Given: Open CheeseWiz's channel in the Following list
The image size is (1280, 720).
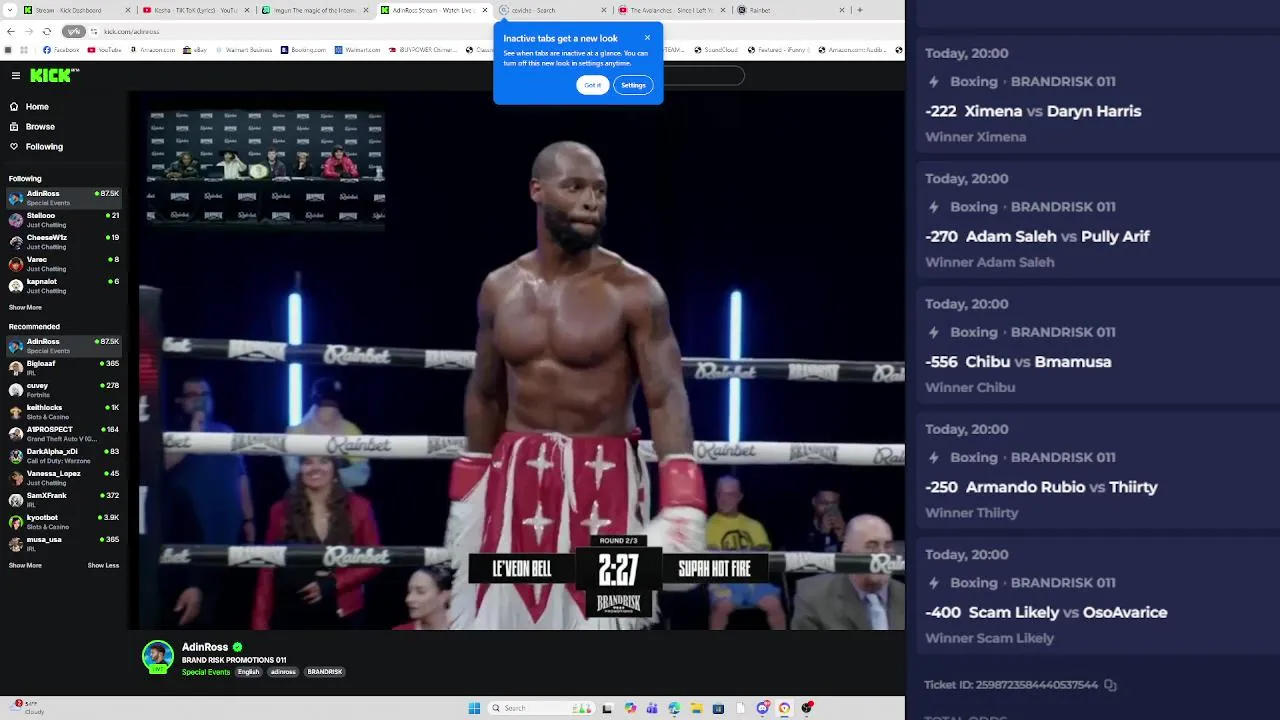Looking at the screenshot, I should (x=64, y=241).
